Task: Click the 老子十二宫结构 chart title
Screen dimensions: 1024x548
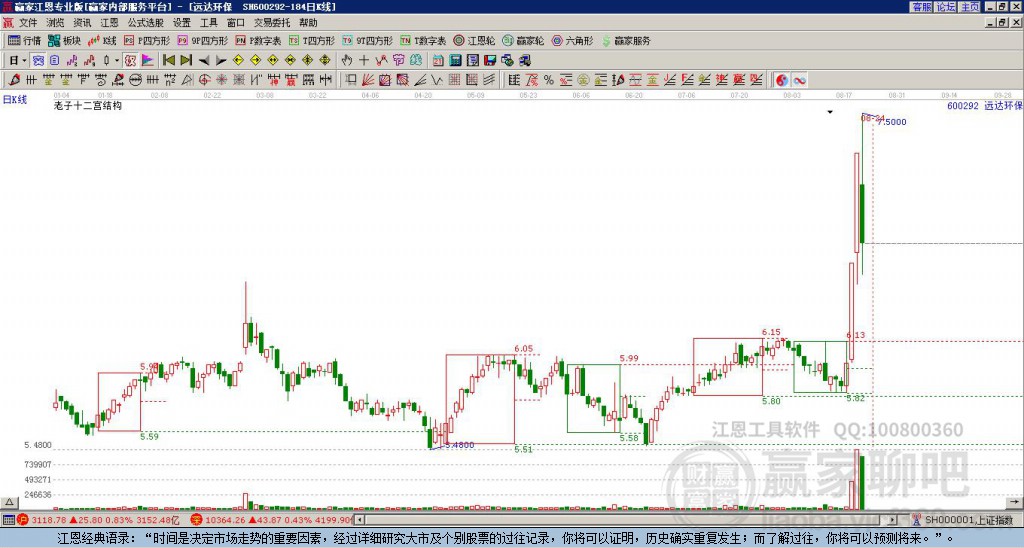Action: (x=88, y=105)
